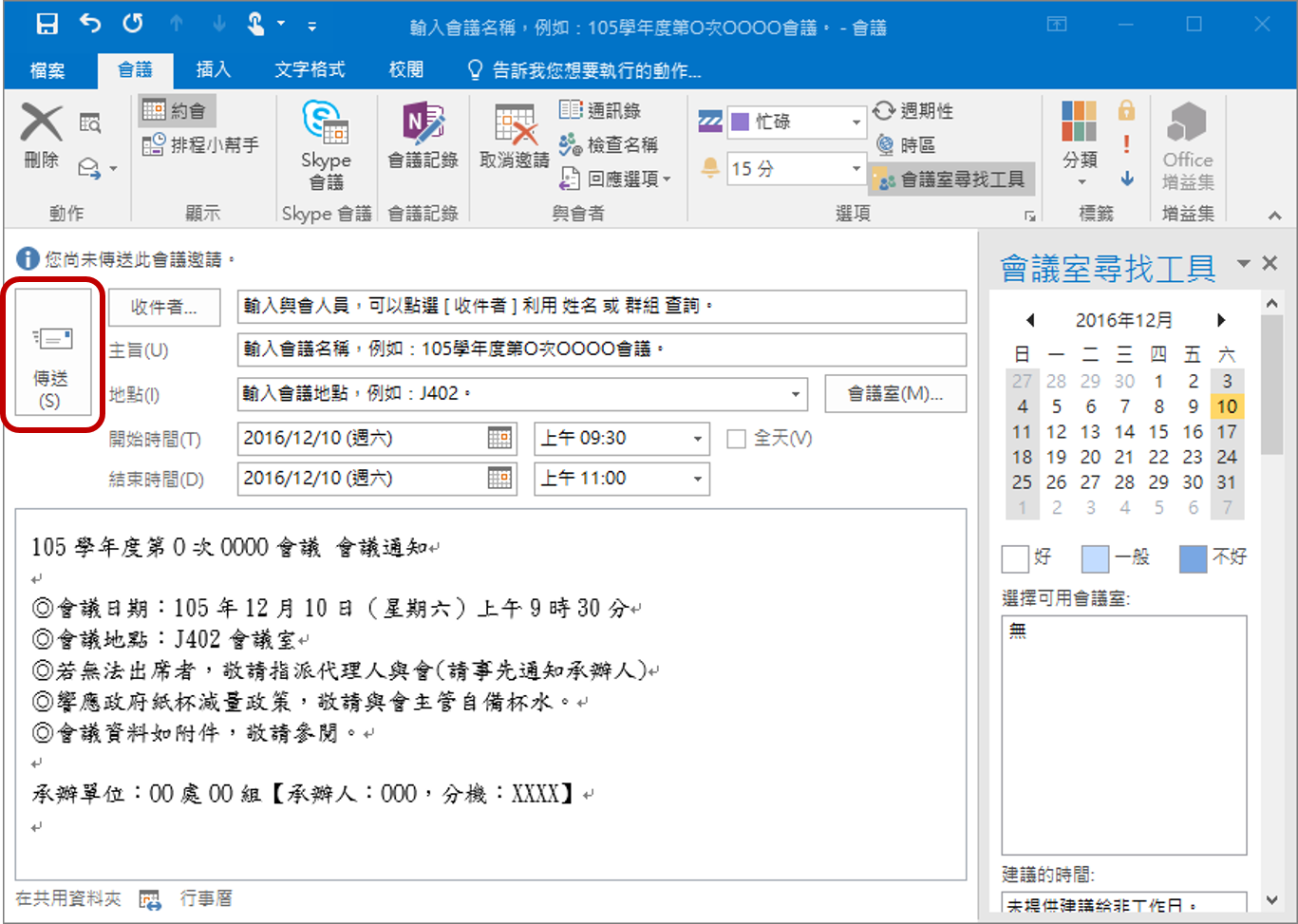Screen dimensions: 1298x924
Task: Toggle the Private lock icon
Action: (1127, 111)
